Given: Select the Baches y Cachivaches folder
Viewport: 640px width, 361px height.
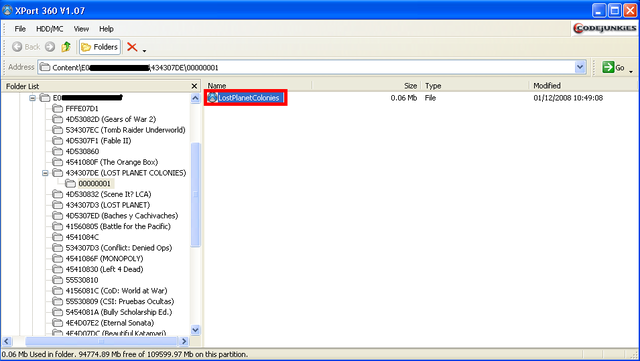Looking at the screenshot, I should pyautogui.click(x=122, y=216).
